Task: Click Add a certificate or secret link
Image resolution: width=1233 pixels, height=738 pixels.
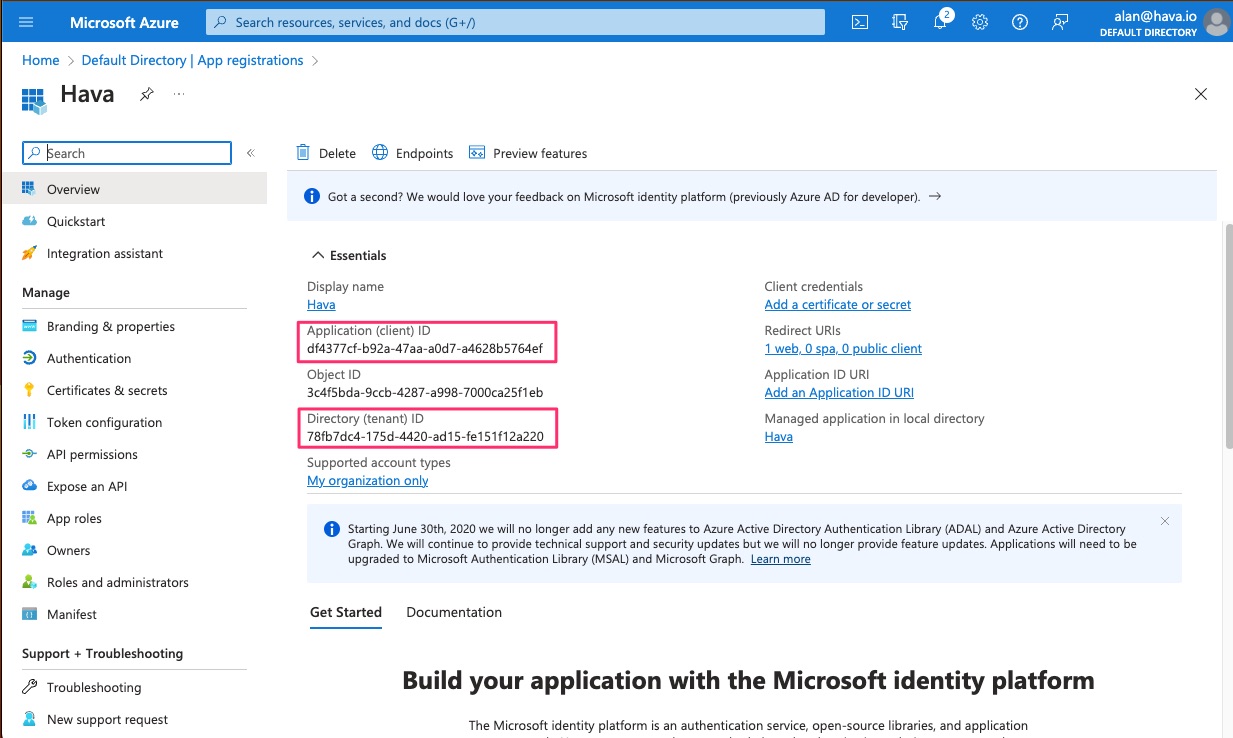Action: 837,304
